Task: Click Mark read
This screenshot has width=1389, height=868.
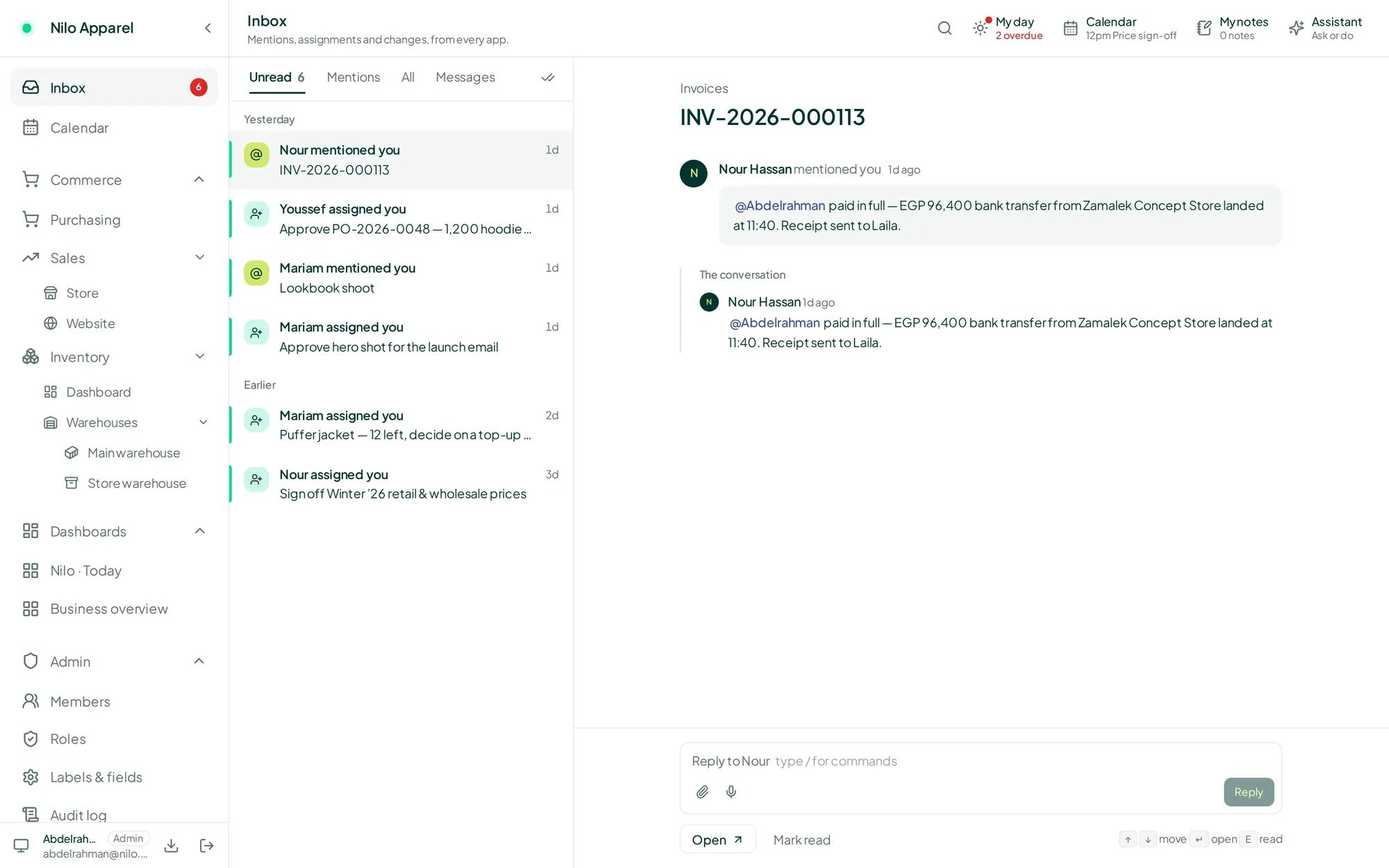Action: (801, 840)
